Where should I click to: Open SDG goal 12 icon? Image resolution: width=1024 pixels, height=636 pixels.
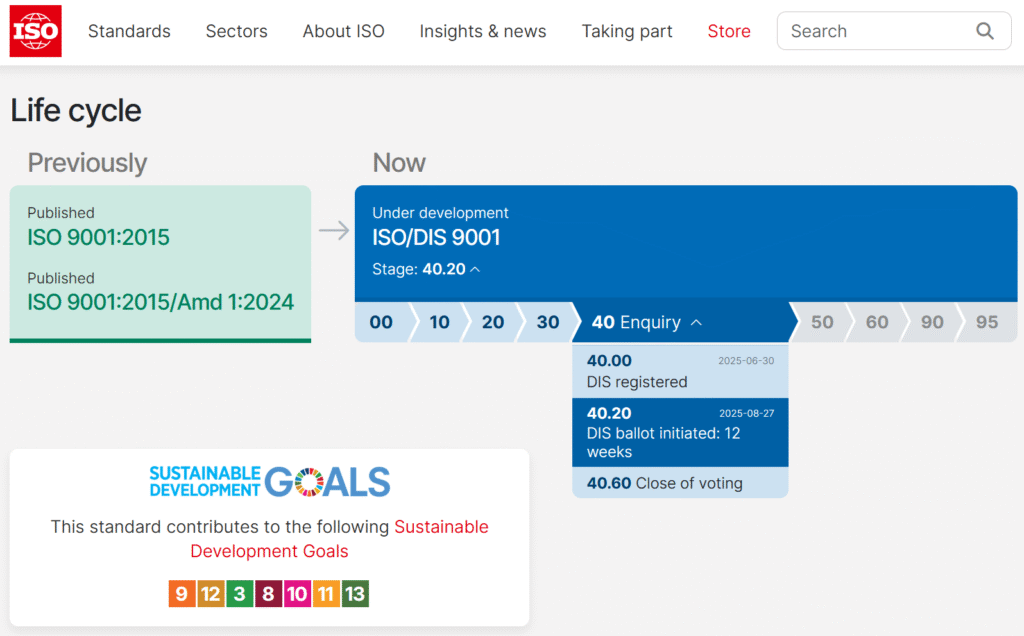tap(210, 594)
